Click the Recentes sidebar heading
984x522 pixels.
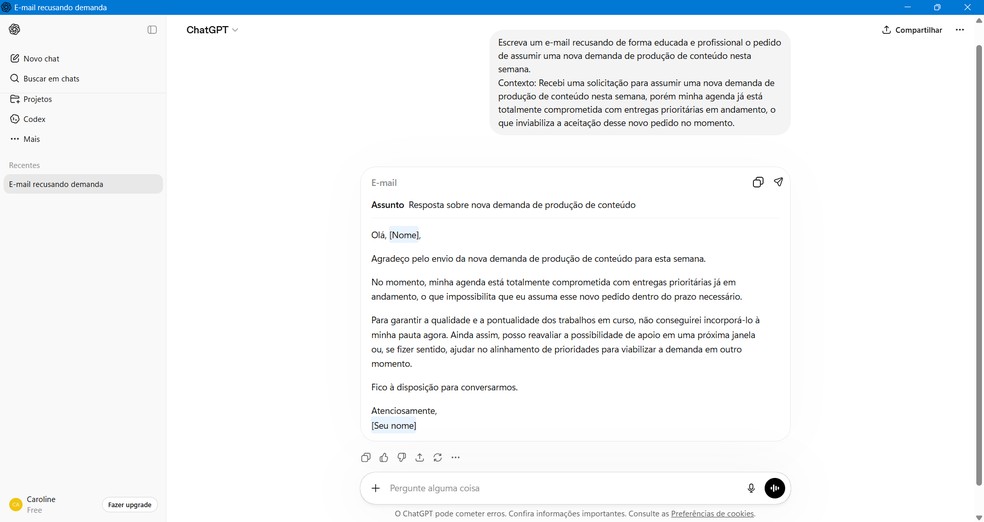pyautogui.click(x=24, y=165)
